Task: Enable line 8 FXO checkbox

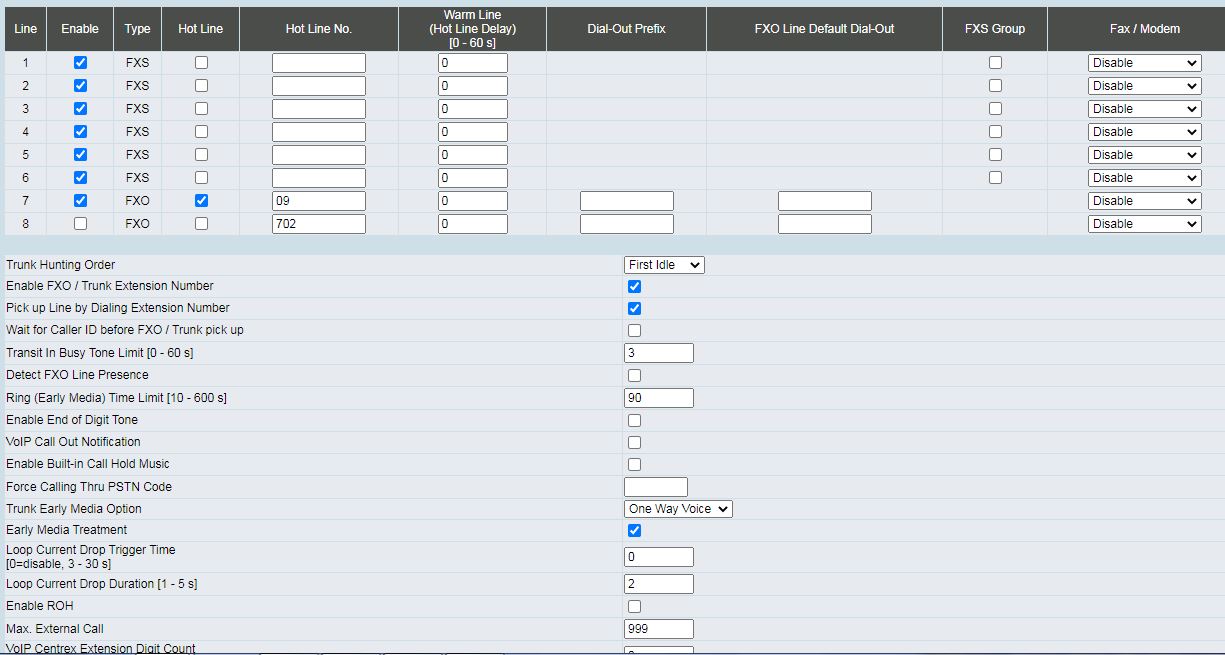Action: pos(80,224)
